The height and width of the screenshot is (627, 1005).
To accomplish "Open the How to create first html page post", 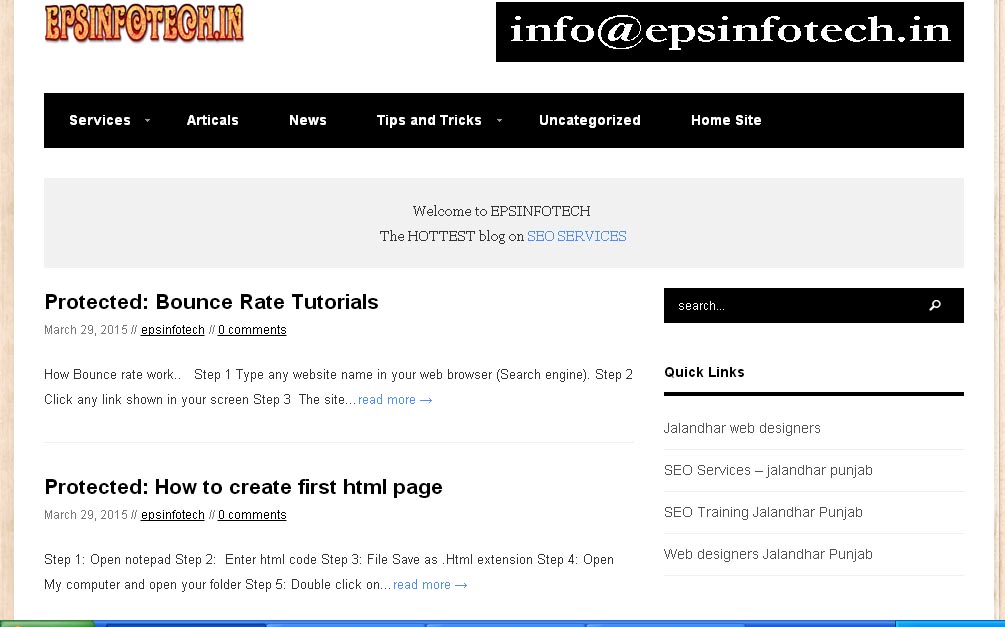I will coord(243,487).
